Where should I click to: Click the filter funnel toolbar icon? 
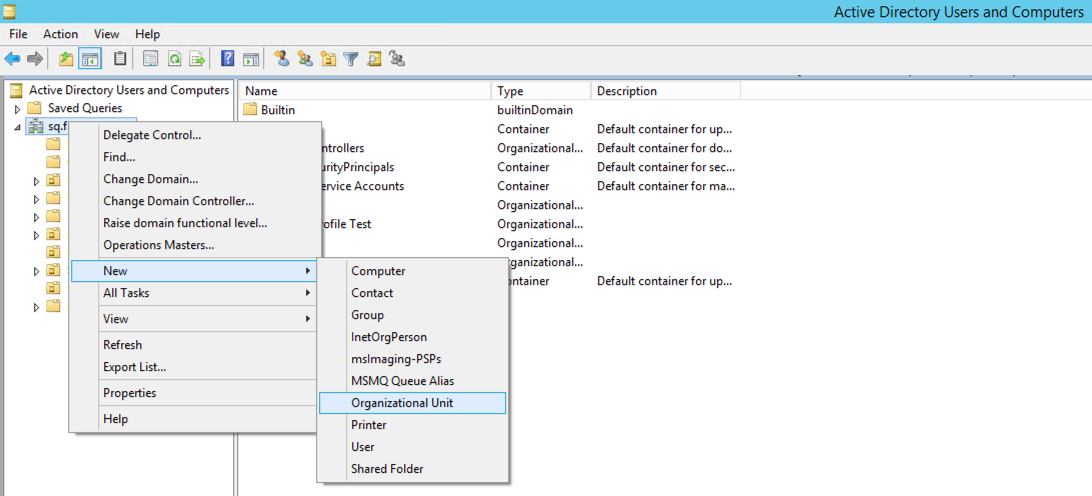(x=351, y=59)
